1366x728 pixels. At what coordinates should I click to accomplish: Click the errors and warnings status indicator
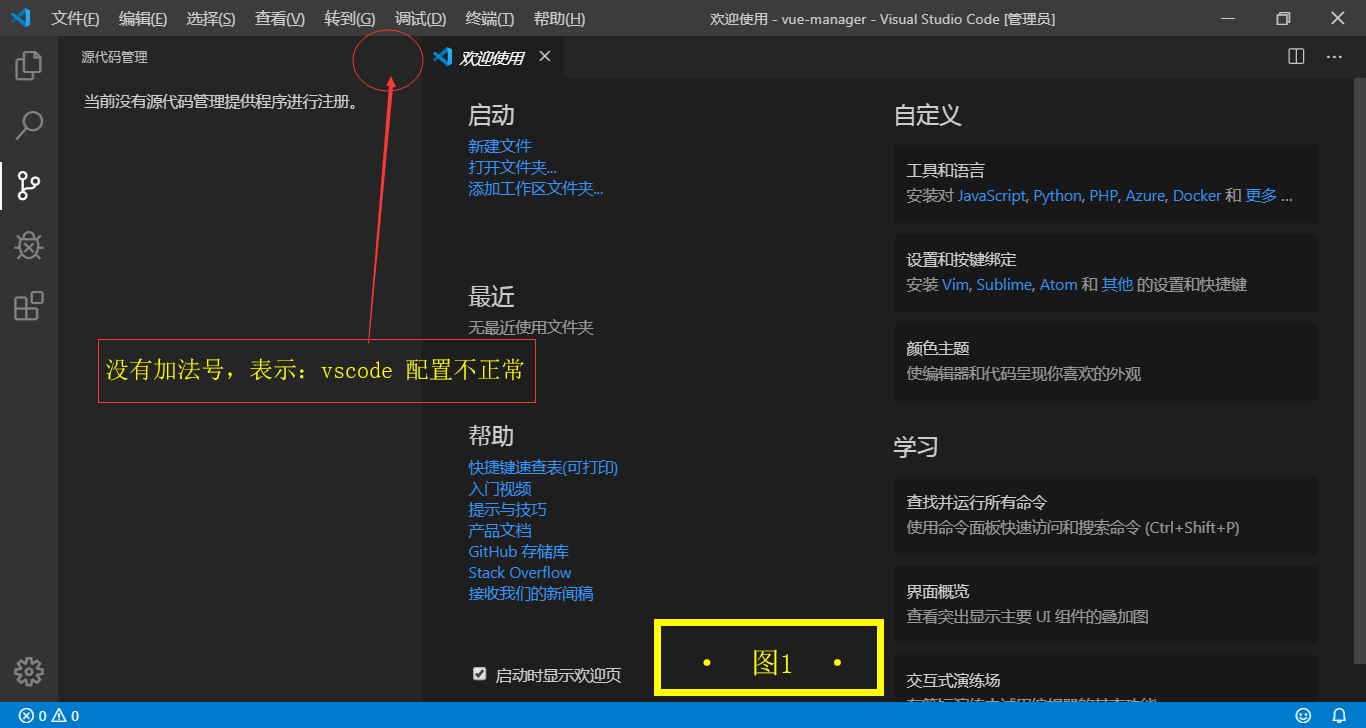coord(49,716)
